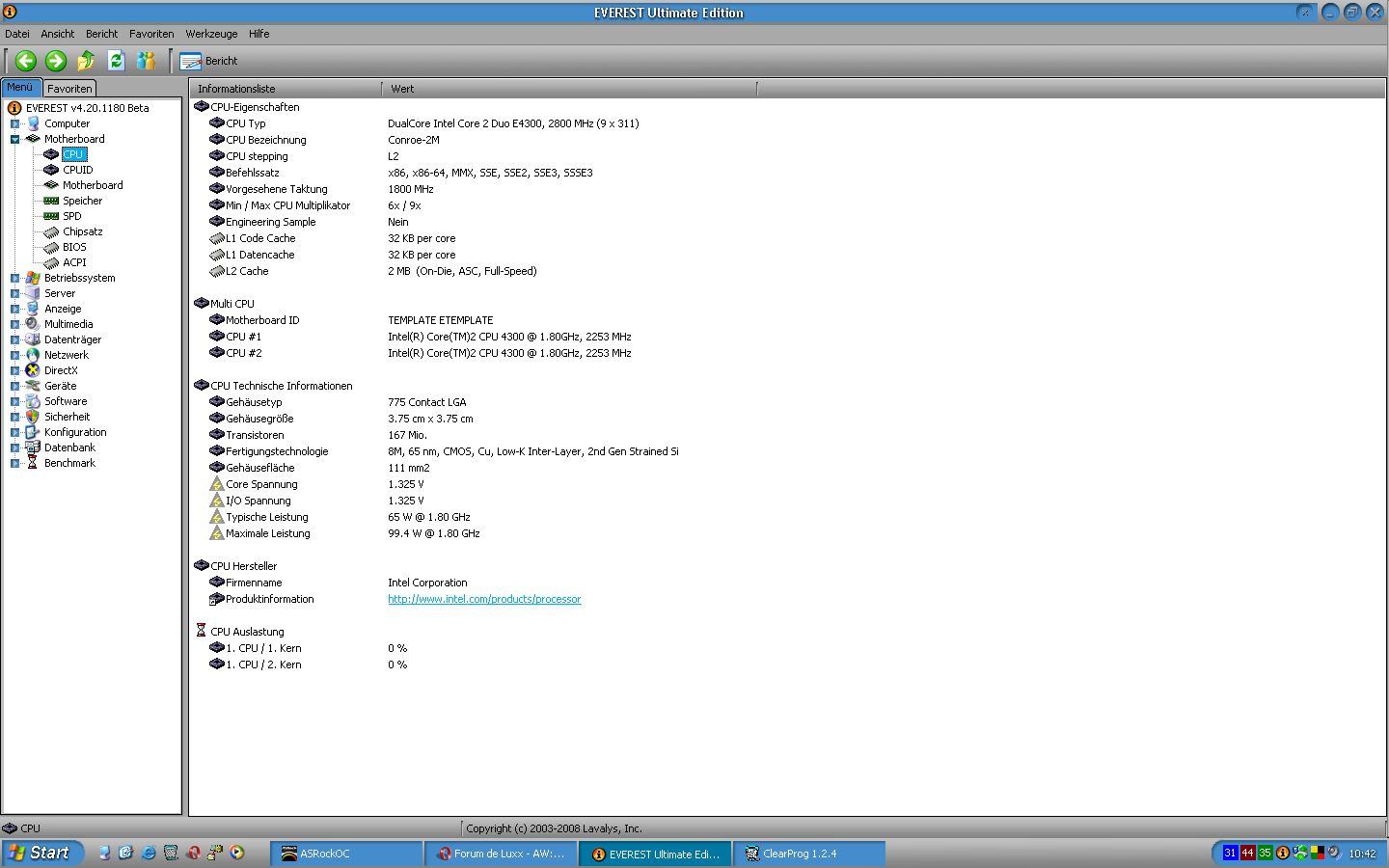Collapse the Motherboard tree node

point(14,139)
